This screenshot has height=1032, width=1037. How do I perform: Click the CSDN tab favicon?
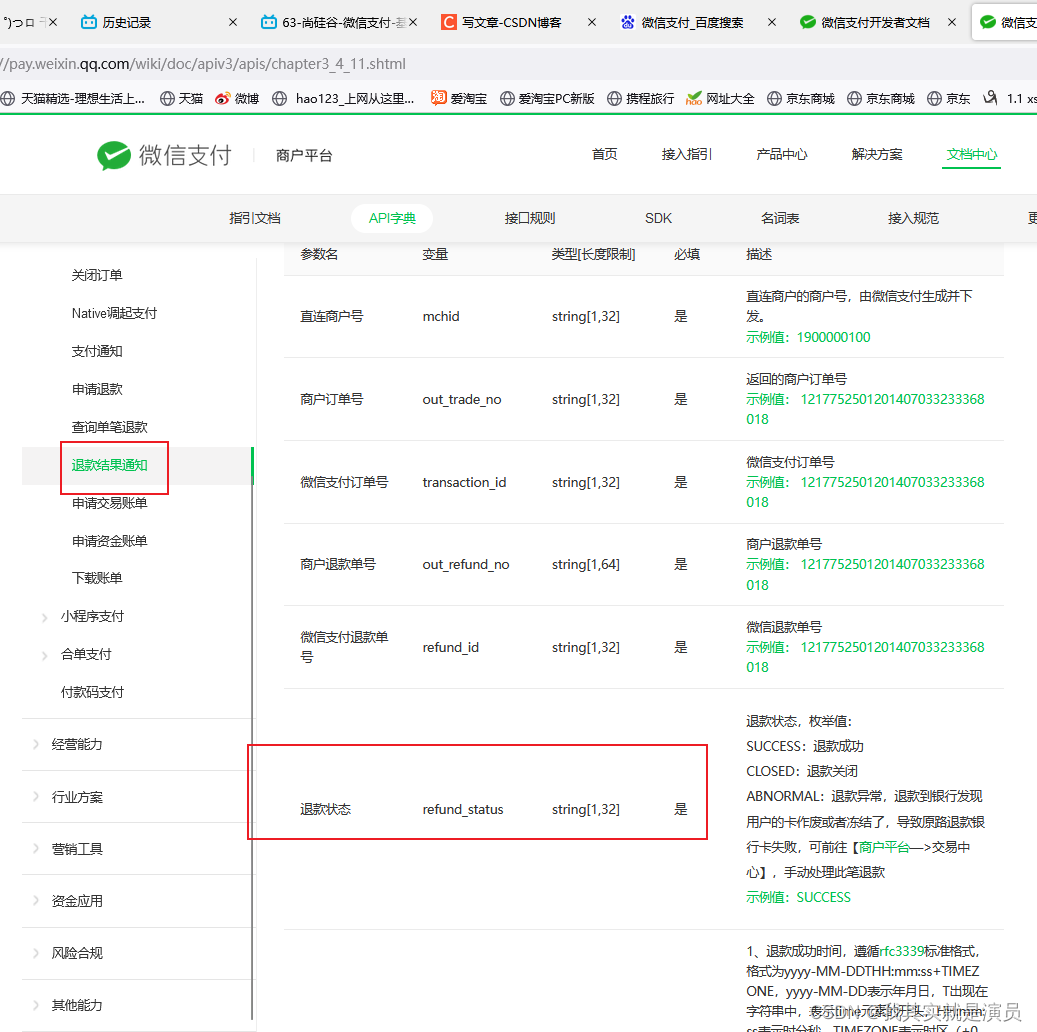(448, 22)
